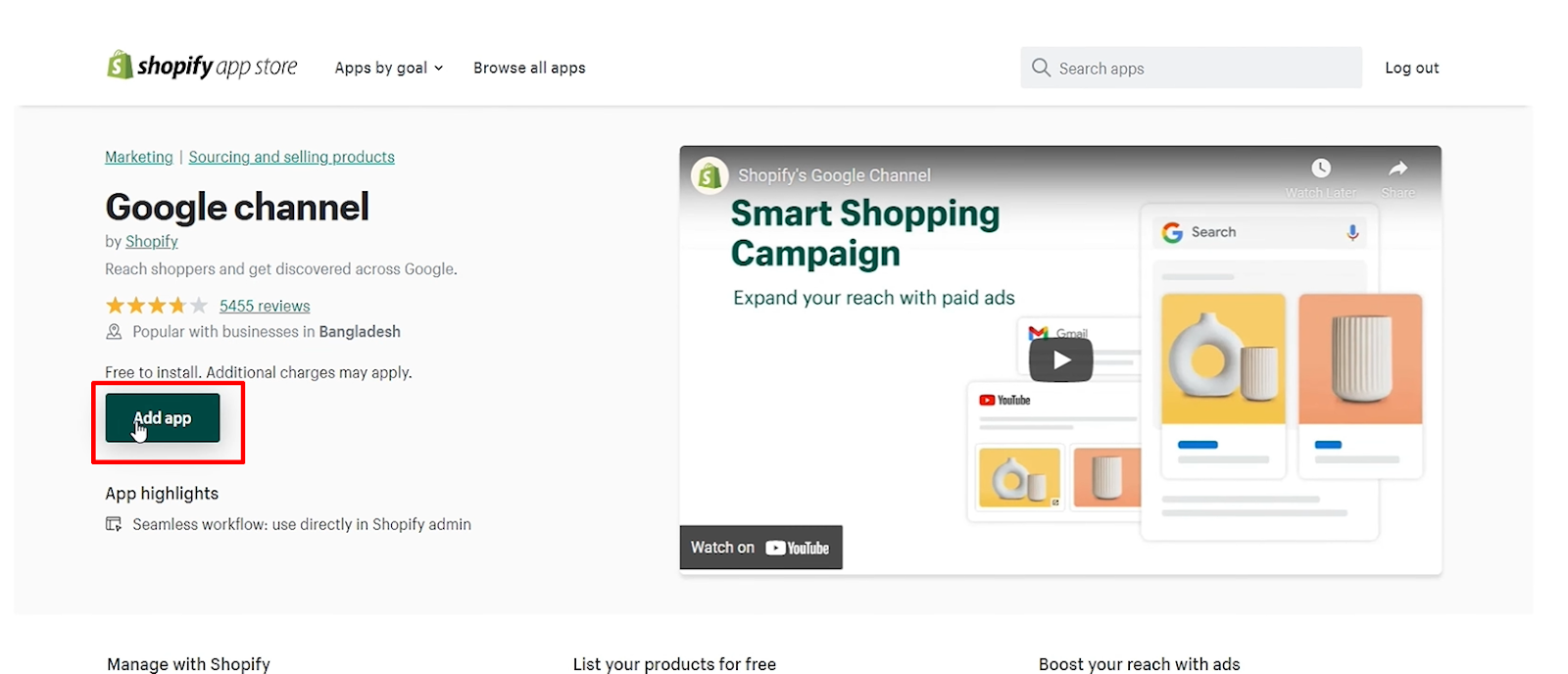The height and width of the screenshot is (674, 1568).
Task: Click 'Boost your reach with ads' heading
Action: [1139, 663]
